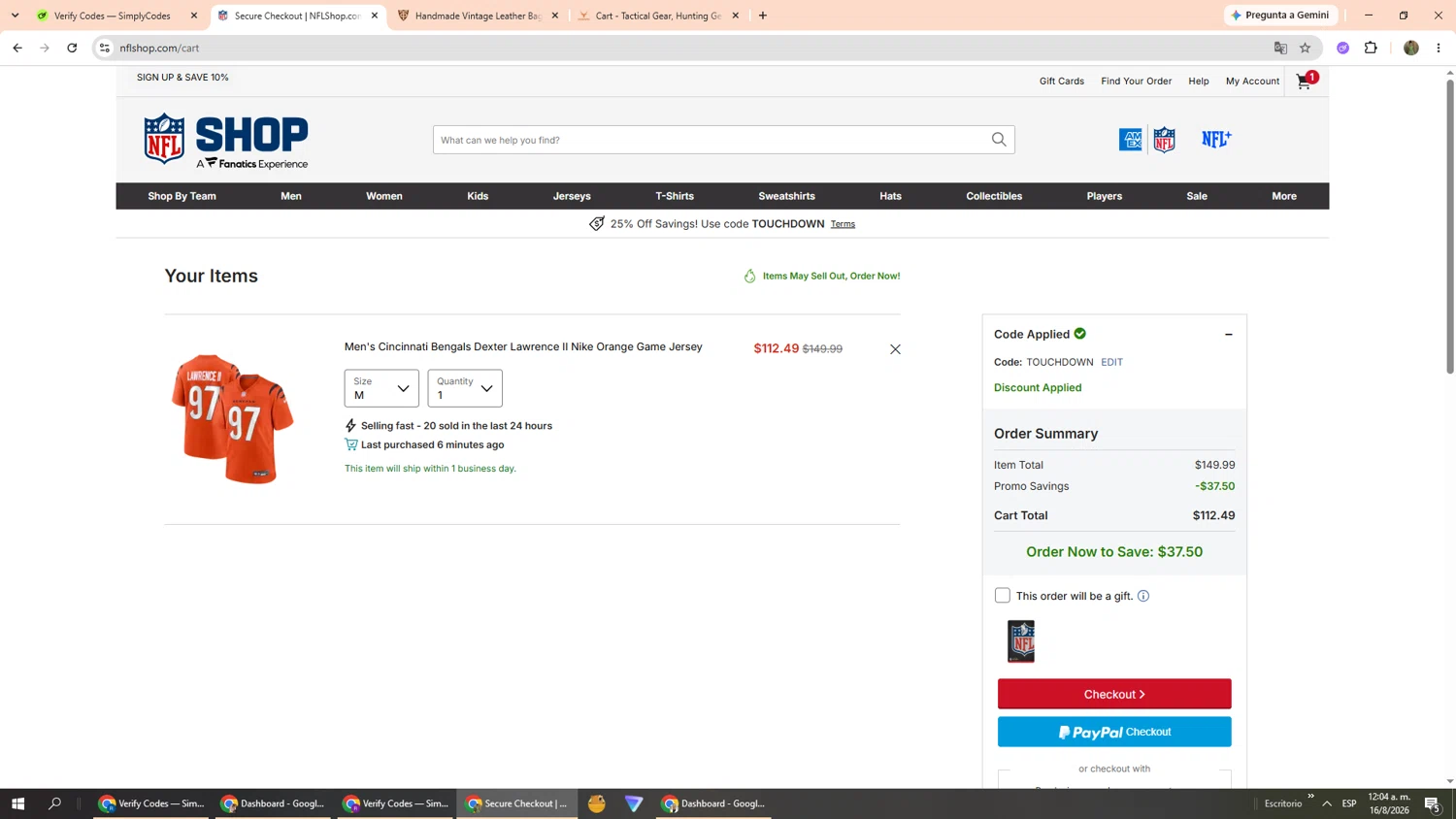Screen dimensions: 1456x819
Task: Switch to the Handmade Vintage Leather Bag tab
Action: pos(478,16)
